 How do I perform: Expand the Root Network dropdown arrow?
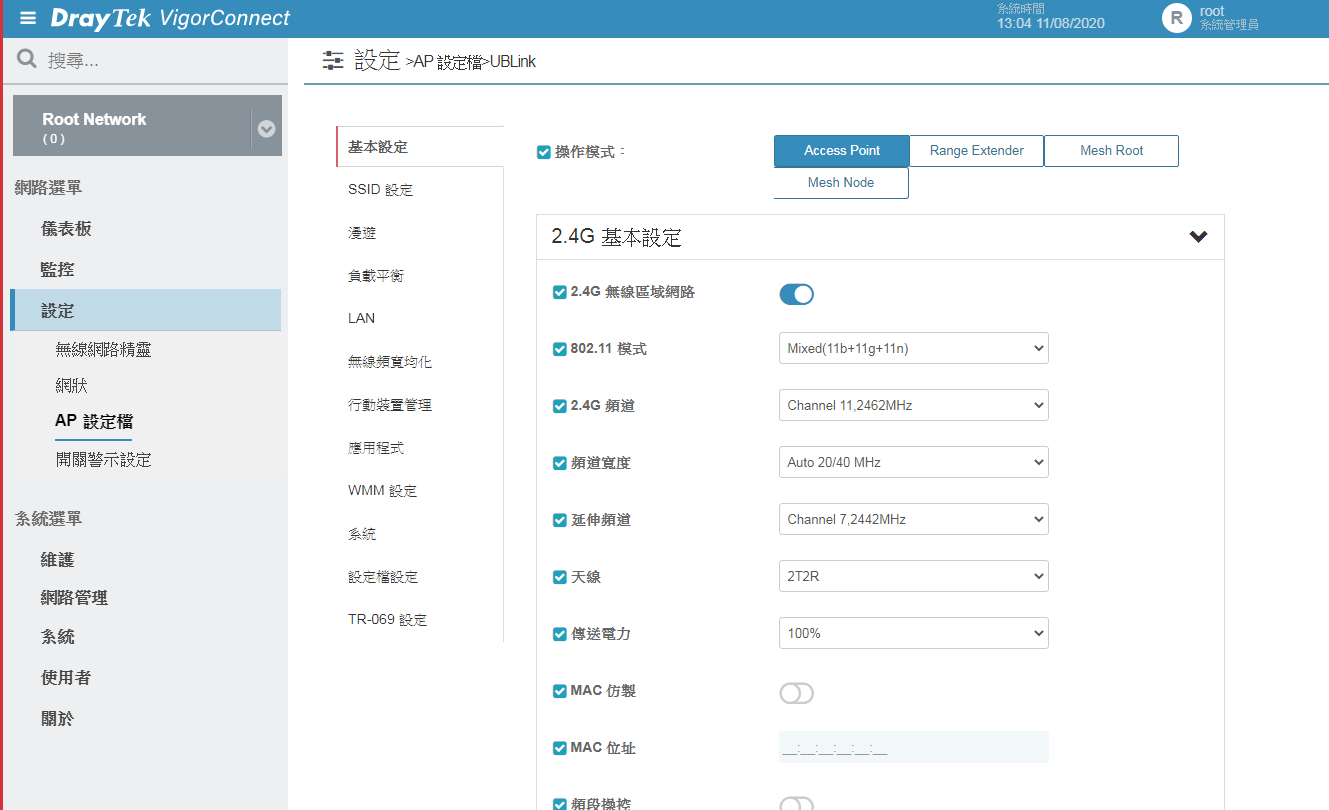pos(266,128)
